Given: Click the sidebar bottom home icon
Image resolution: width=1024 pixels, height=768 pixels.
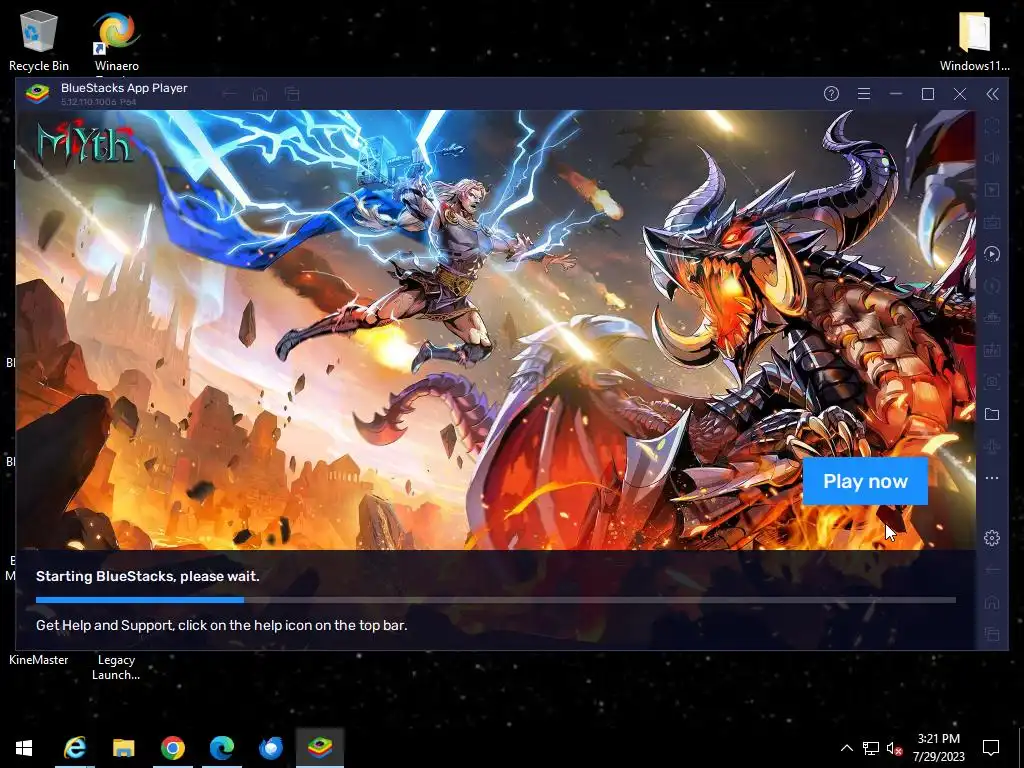Looking at the screenshot, I should click(991, 601).
